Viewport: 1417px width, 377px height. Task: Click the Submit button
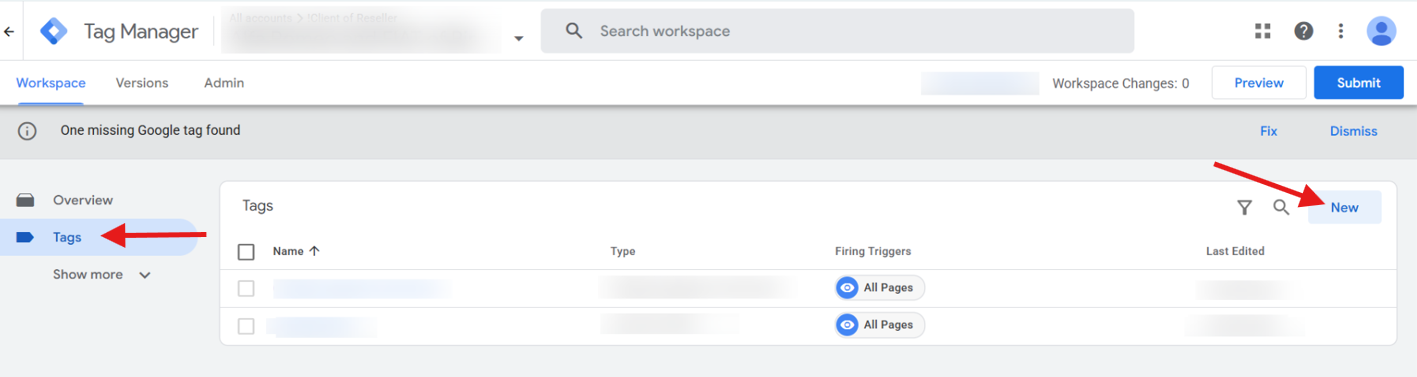tap(1359, 83)
